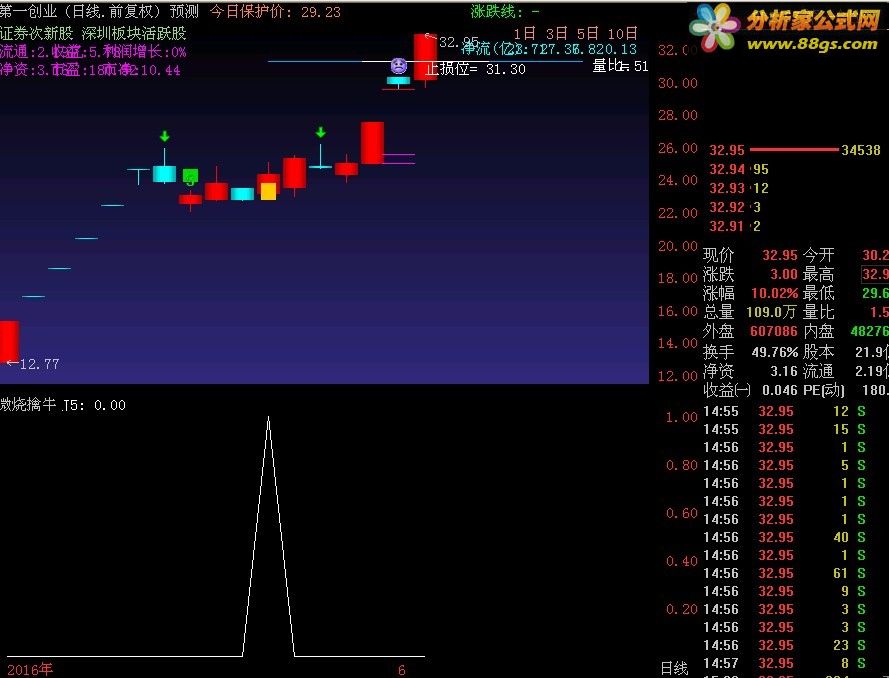Click 换手 value 49.76%
This screenshot has width=889, height=678.
point(774,353)
